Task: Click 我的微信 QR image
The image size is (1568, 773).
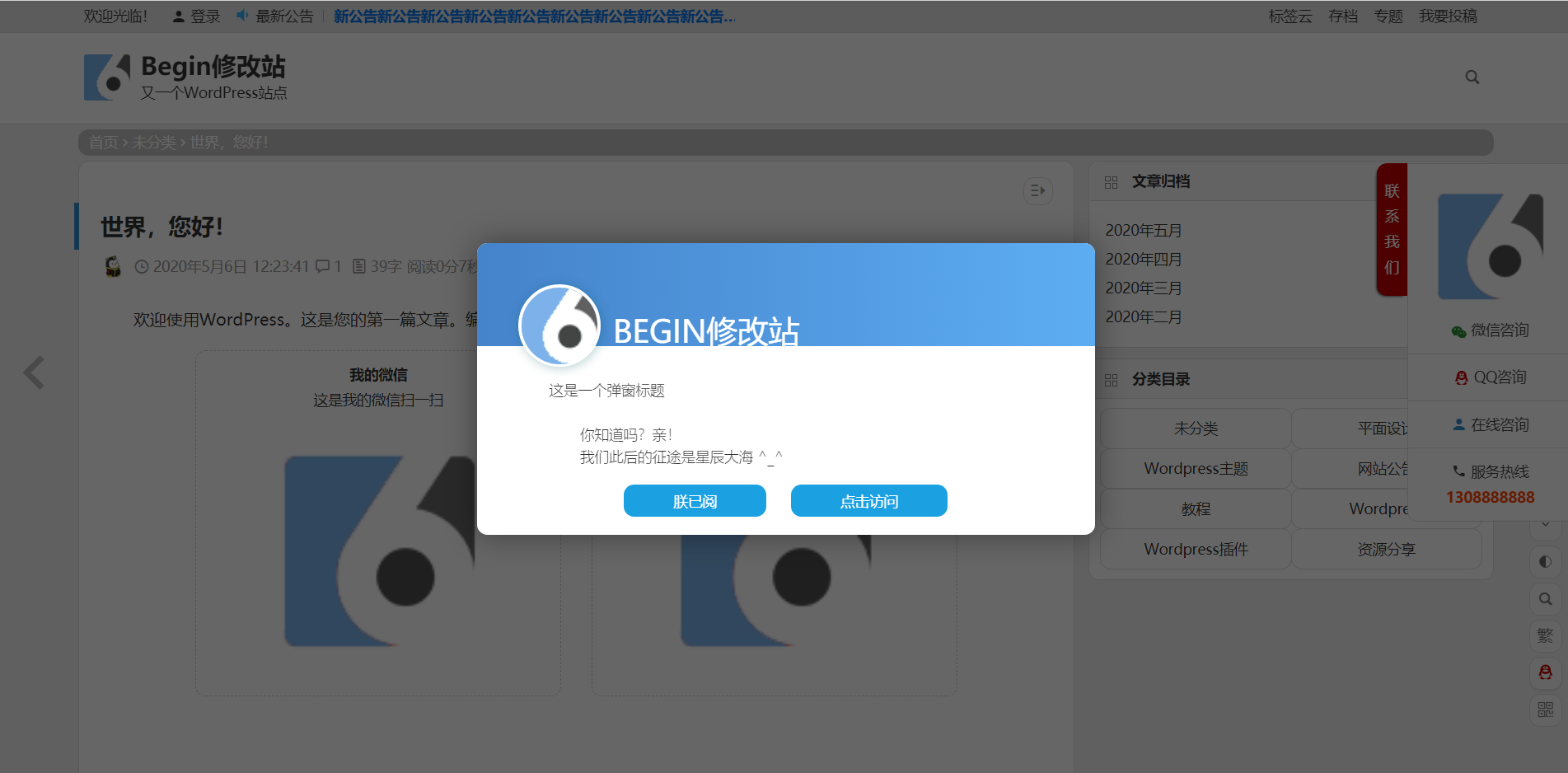Action: coord(379,550)
